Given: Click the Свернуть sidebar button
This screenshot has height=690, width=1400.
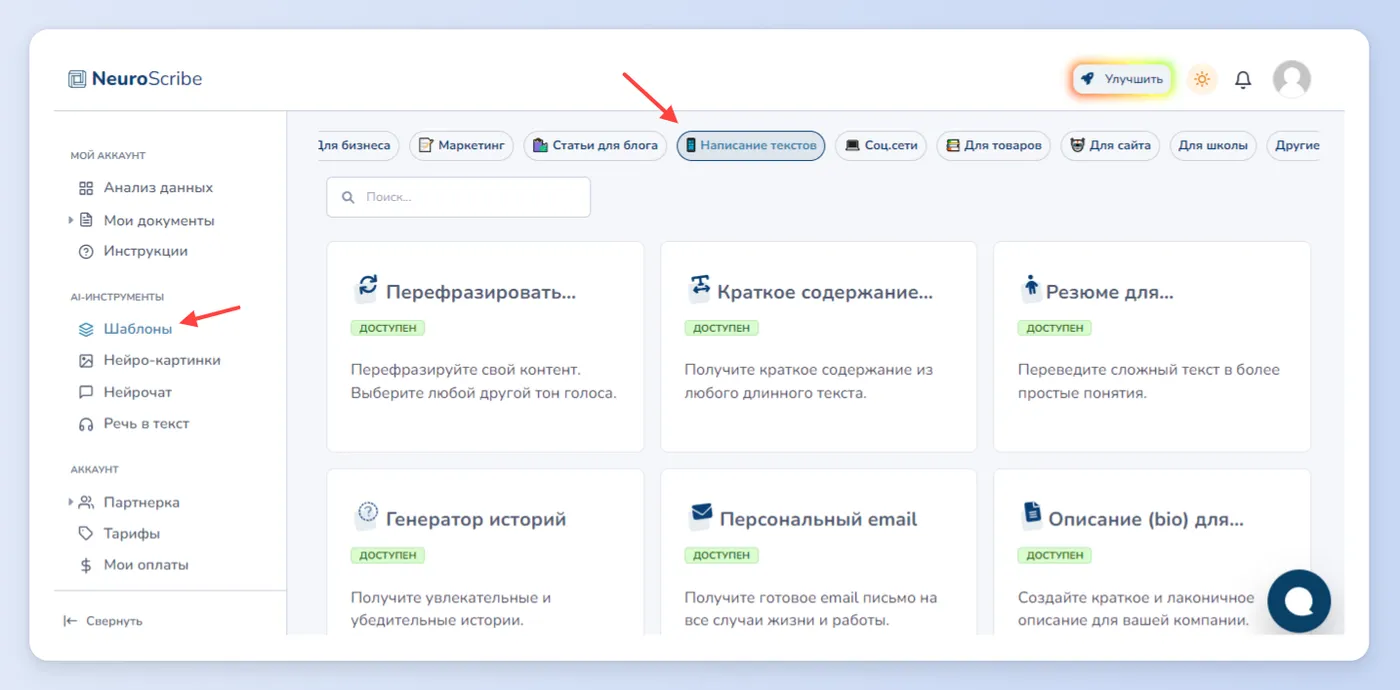Looking at the screenshot, I should (x=103, y=621).
